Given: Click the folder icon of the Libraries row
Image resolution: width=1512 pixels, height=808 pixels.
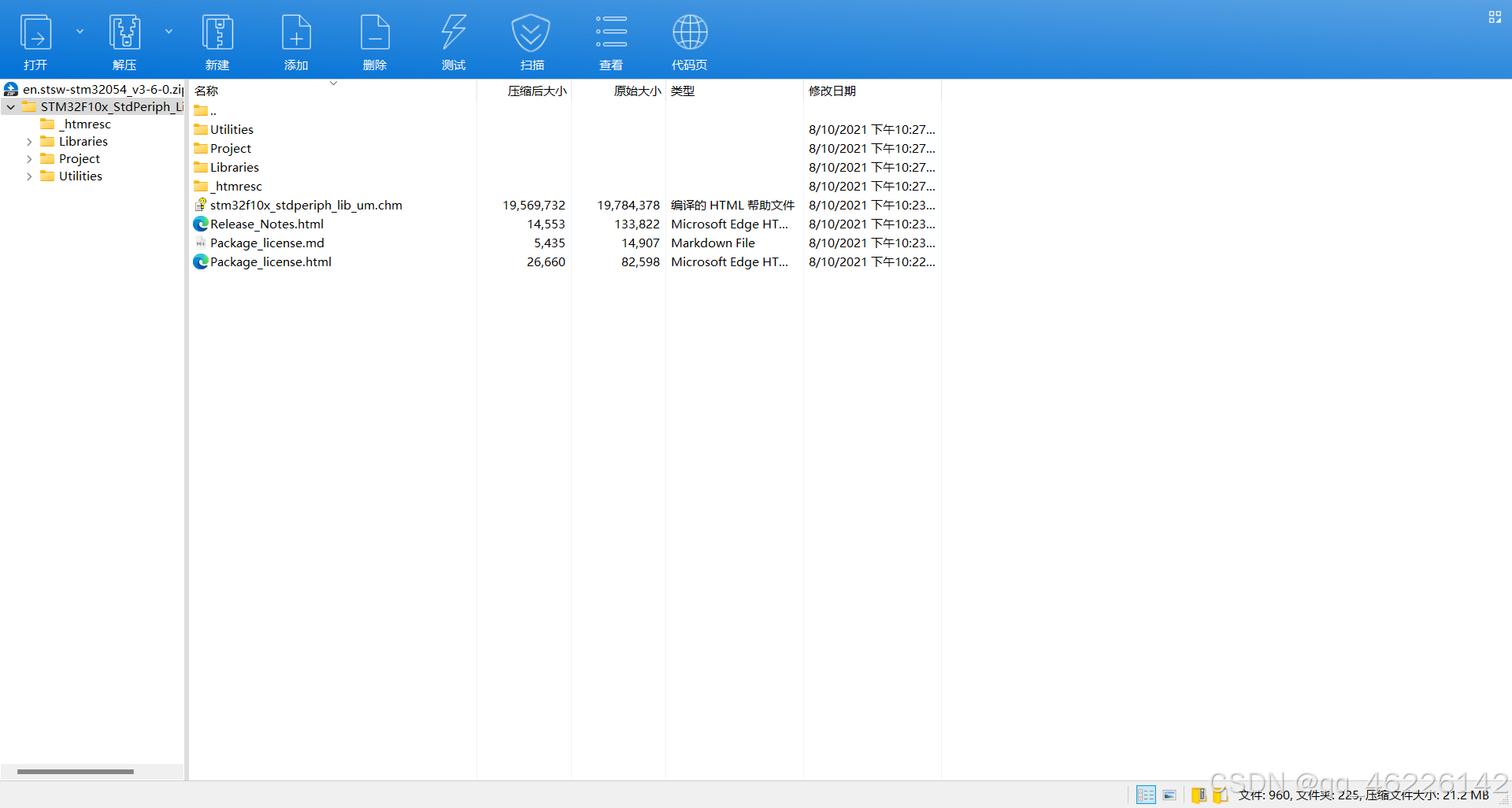Looking at the screenshot, I should tap(201, 167).
